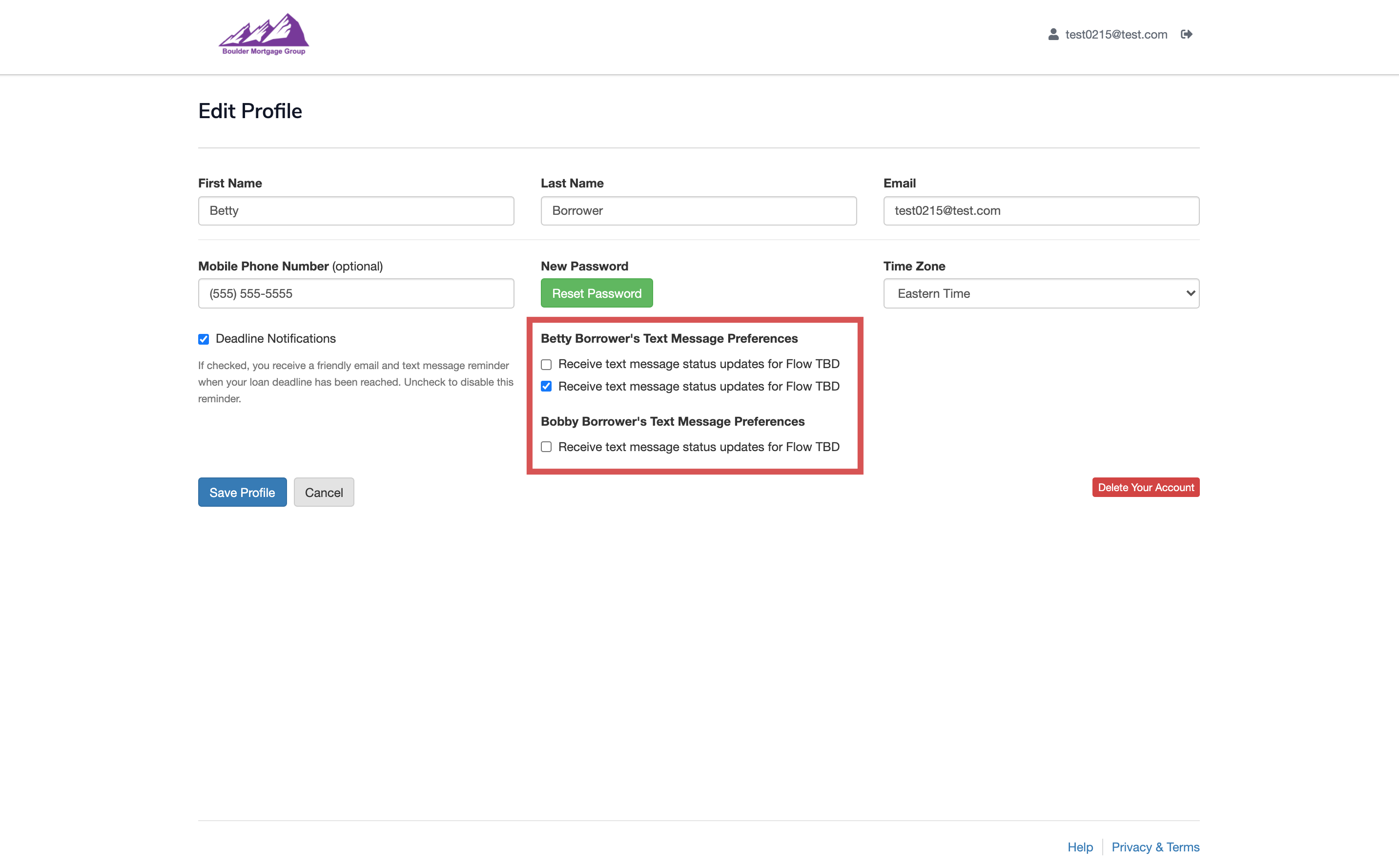
Task: Open the Privacy & Terms link
Action: coord(1154,847)
